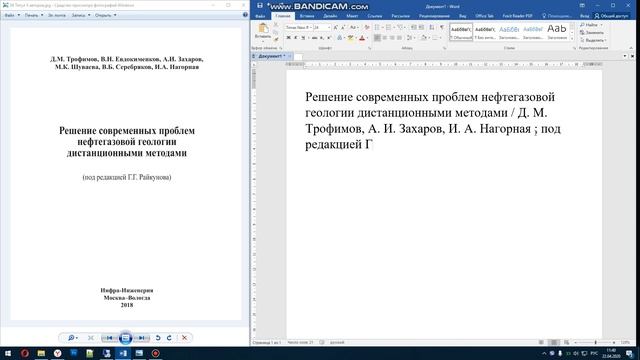Click the rotate counterclockwise icon
This screenshot has height=360, width=640.
(x=158, y=338)
